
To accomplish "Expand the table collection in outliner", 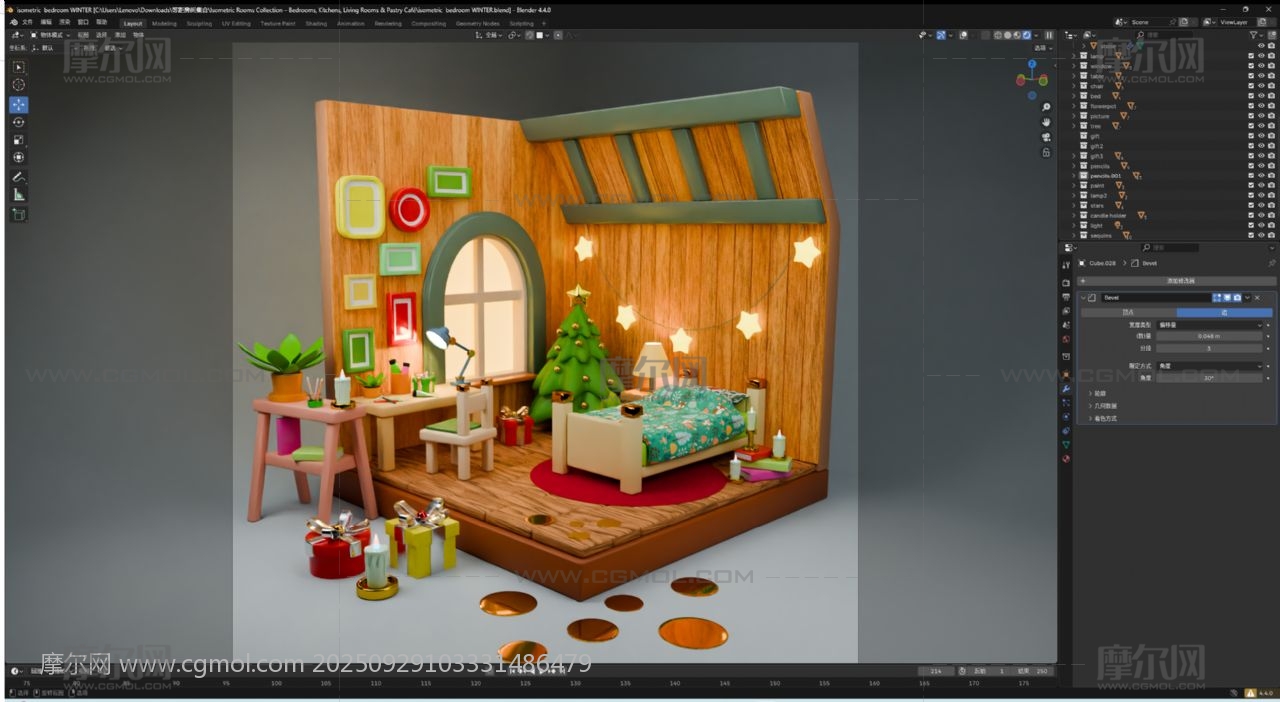I will (1074, 76).
